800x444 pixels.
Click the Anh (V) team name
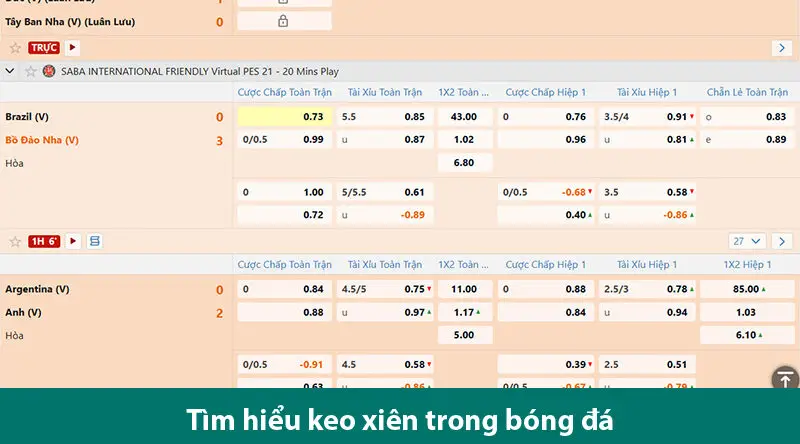[23, 312]
